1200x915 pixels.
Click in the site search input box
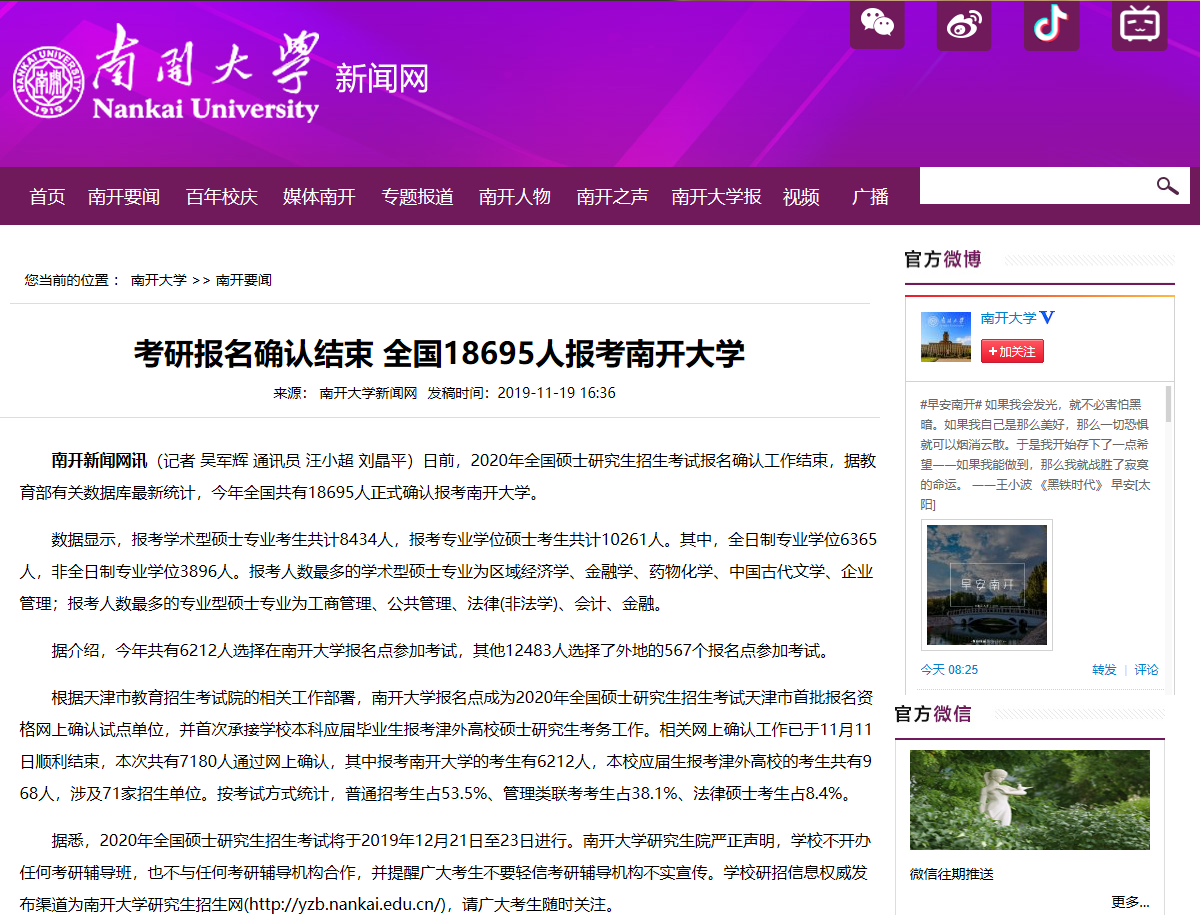pos(1035,186)
